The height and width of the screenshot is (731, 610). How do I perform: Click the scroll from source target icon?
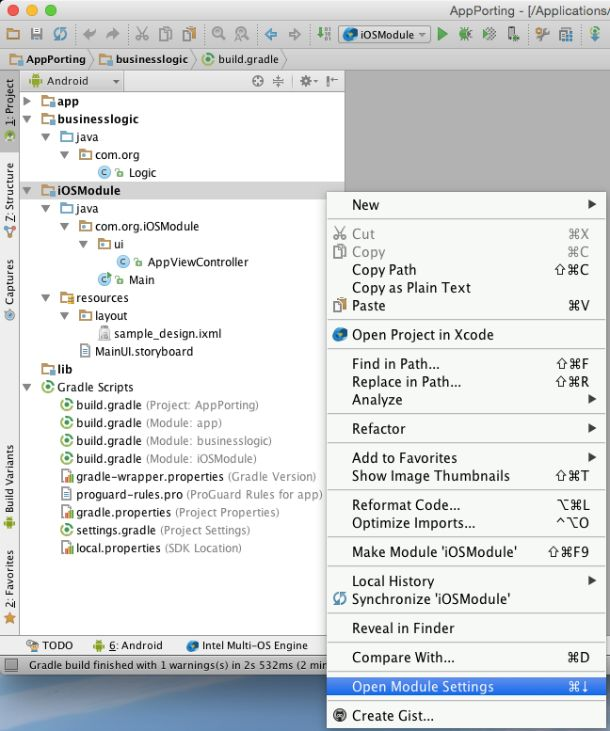(258, 81)
